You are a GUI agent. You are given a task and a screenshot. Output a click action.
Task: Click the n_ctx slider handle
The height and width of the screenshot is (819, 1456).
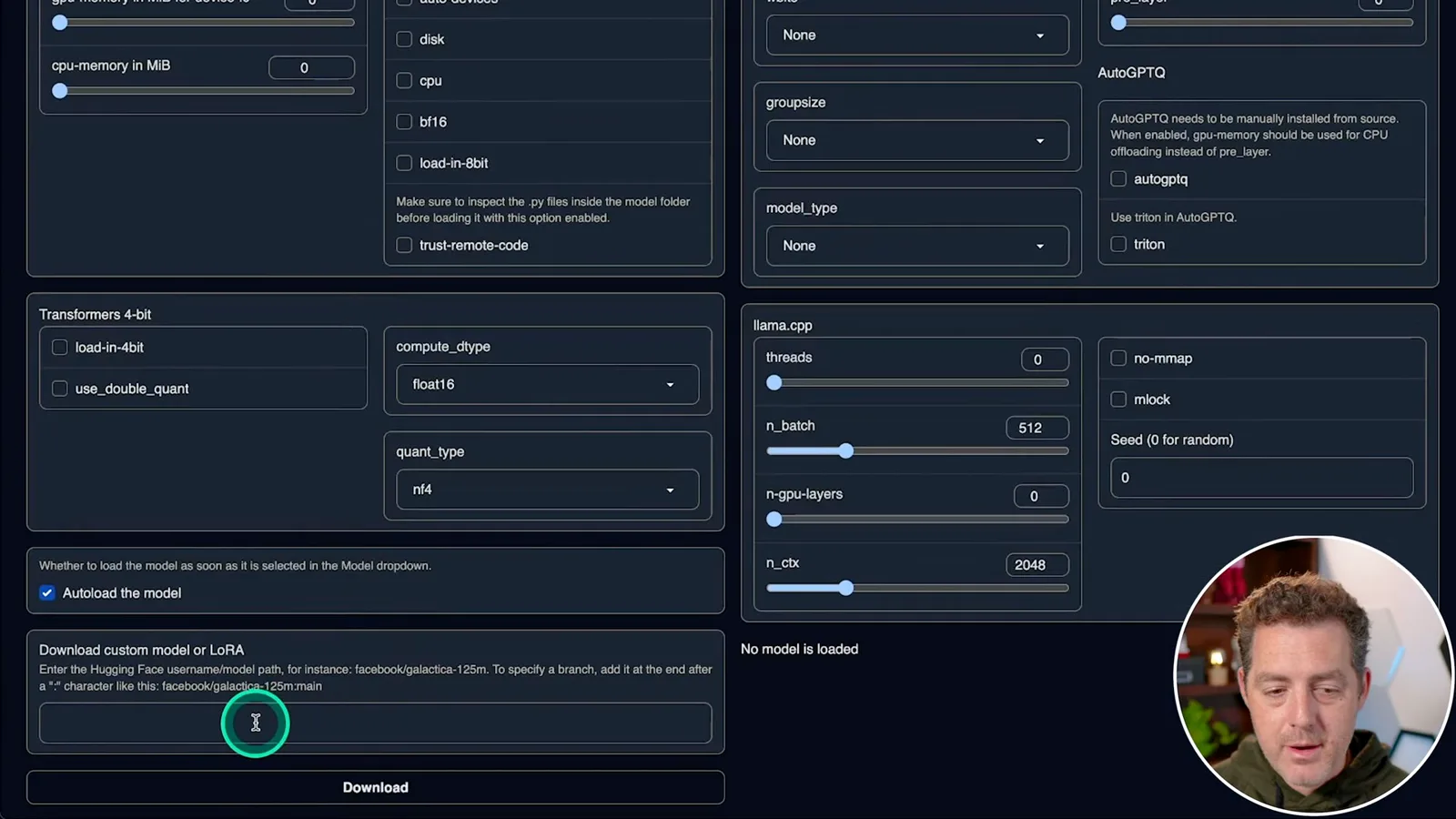pyautogui.click(x=846, y=588)
